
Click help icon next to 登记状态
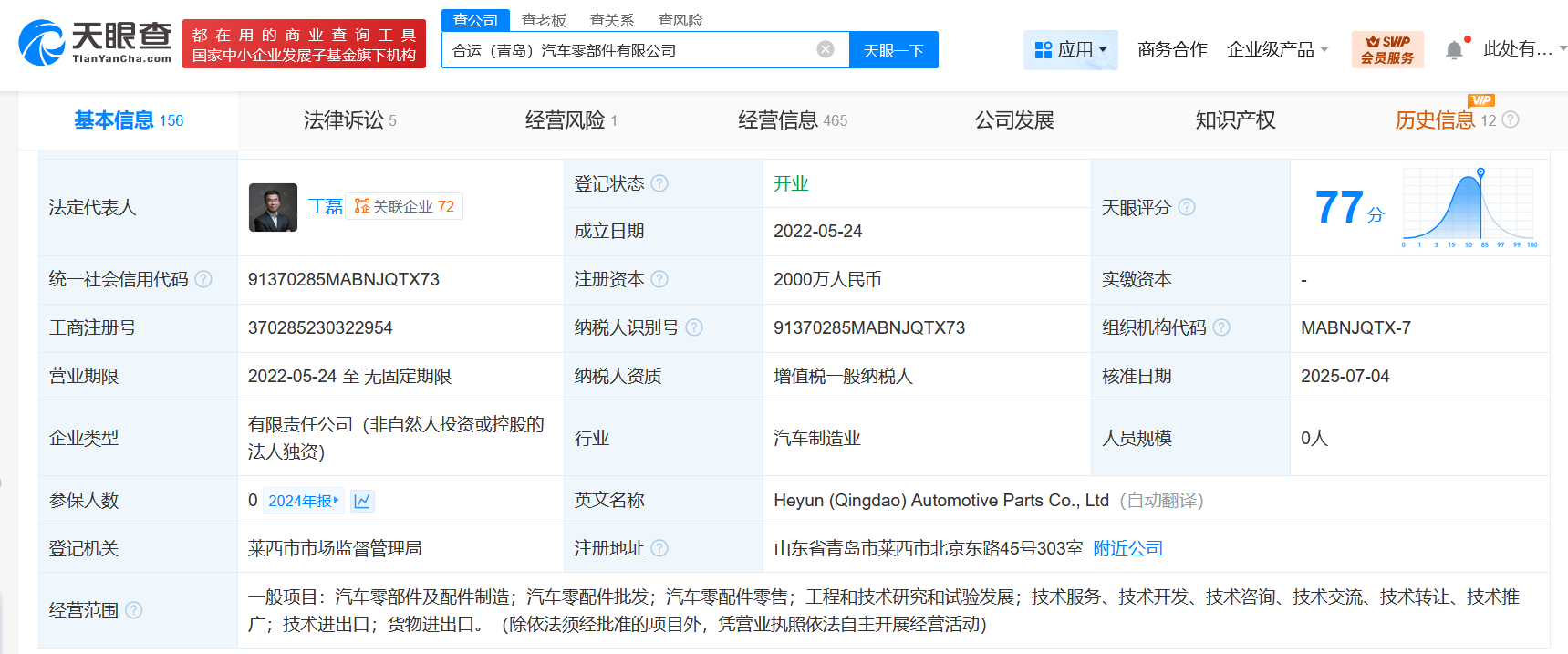point(659,183)
